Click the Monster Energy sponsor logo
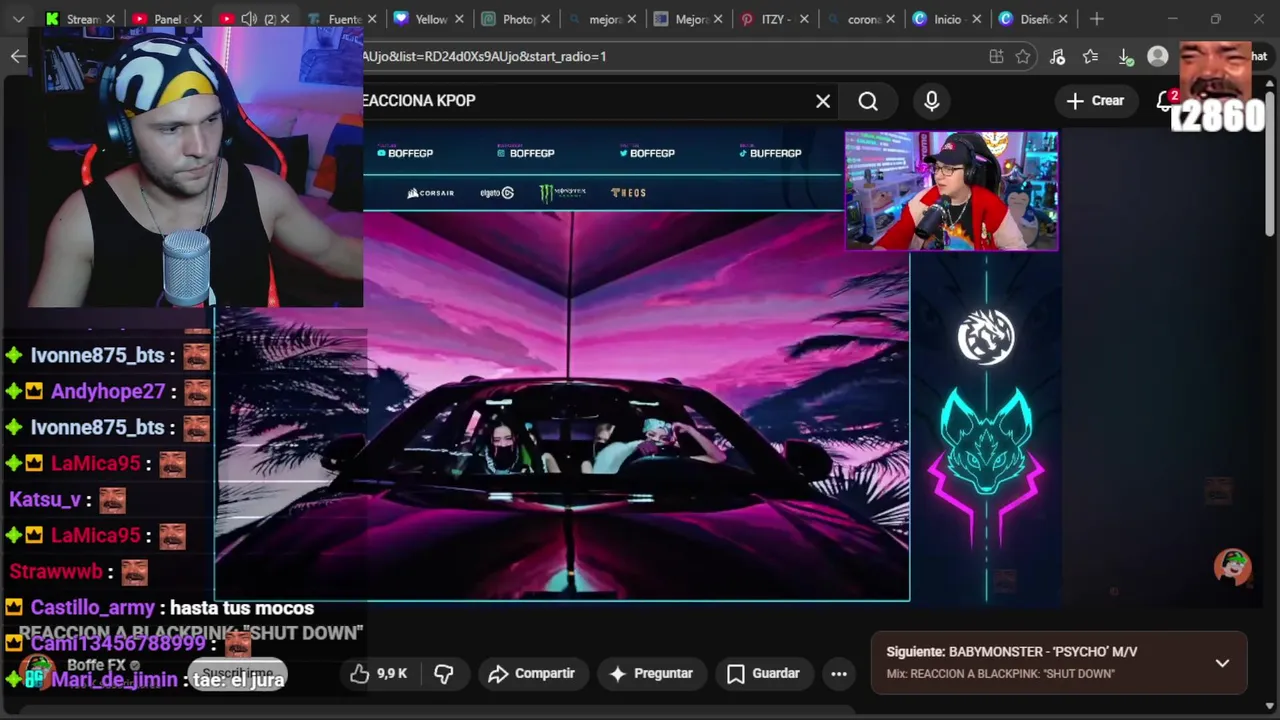 point(562,192)
